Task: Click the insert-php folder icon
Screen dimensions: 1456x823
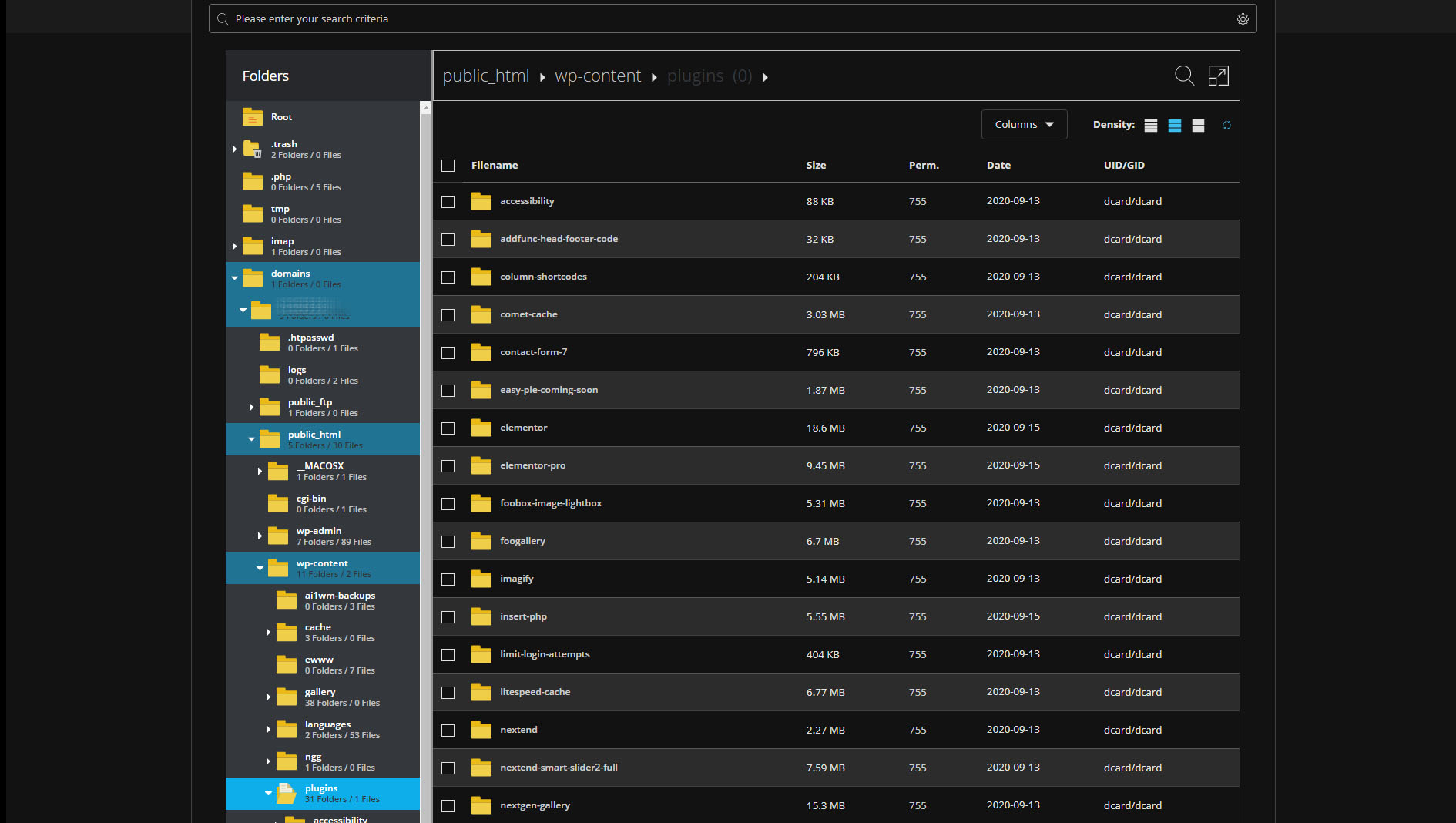Action: (x=481, y=616)
